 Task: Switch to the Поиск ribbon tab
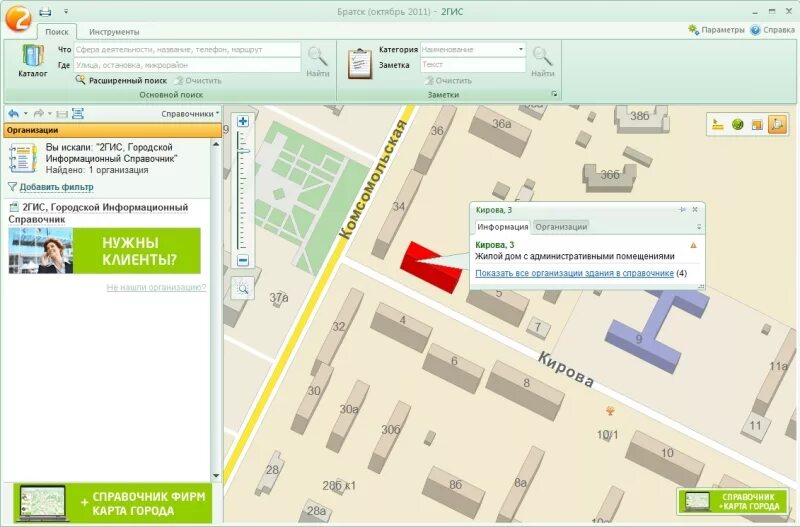[57, 32]
